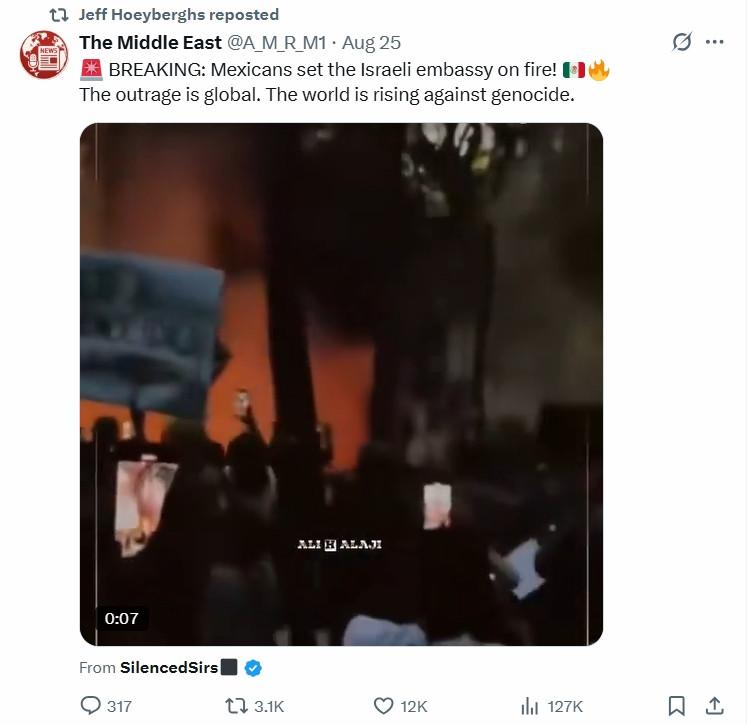This screenshot has height=725, width=747.
Task: Click the share upload icon
Action: click(x=715, y=705)
